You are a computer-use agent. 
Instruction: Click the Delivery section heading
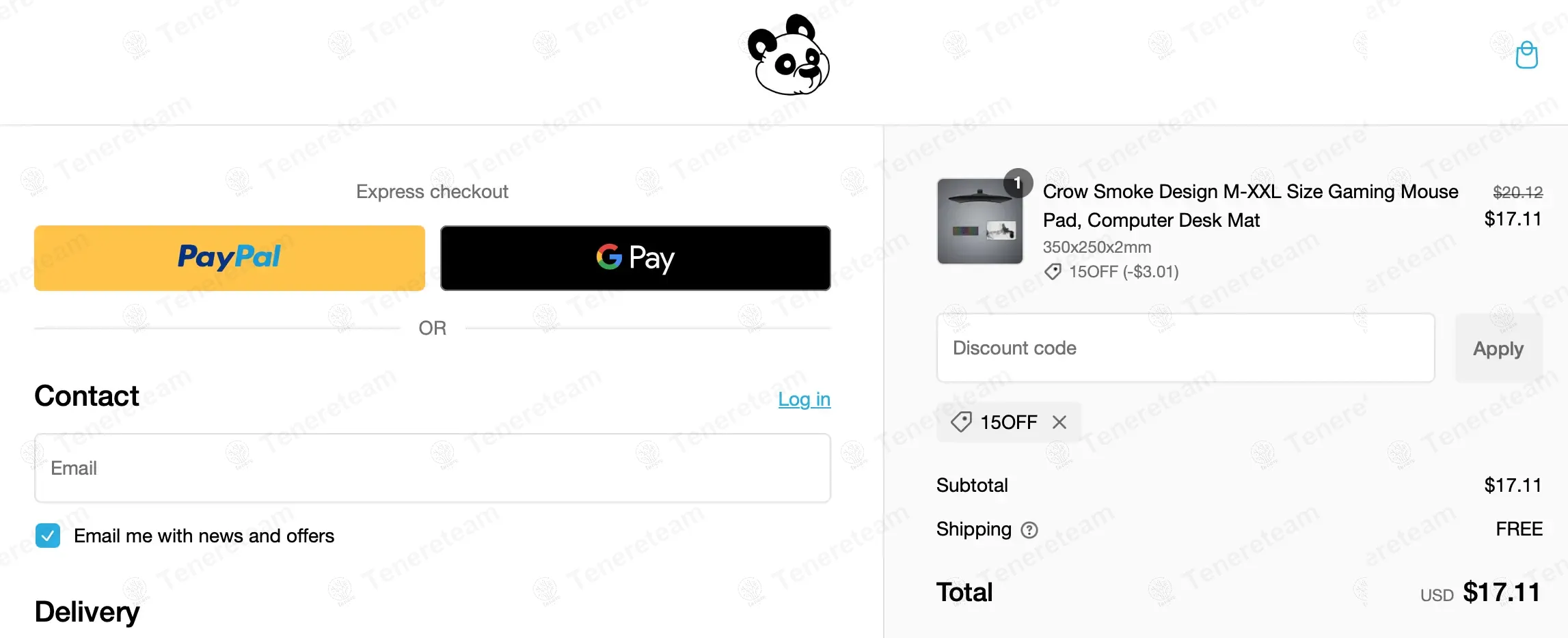coord(87,611)
